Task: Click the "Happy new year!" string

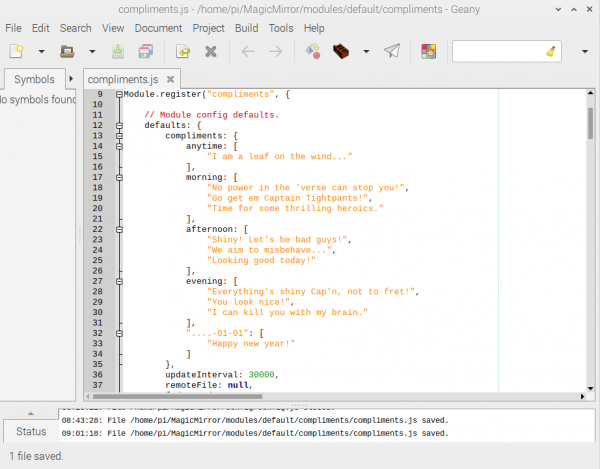Action: coord(251,344)
